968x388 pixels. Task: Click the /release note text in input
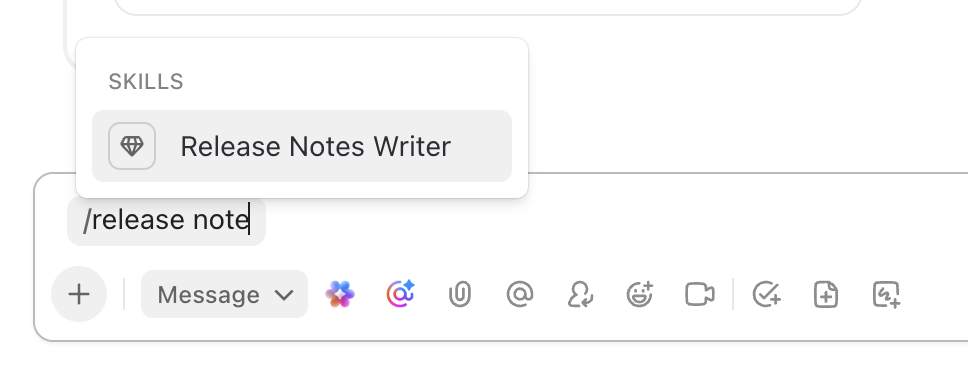click(166, 220)
